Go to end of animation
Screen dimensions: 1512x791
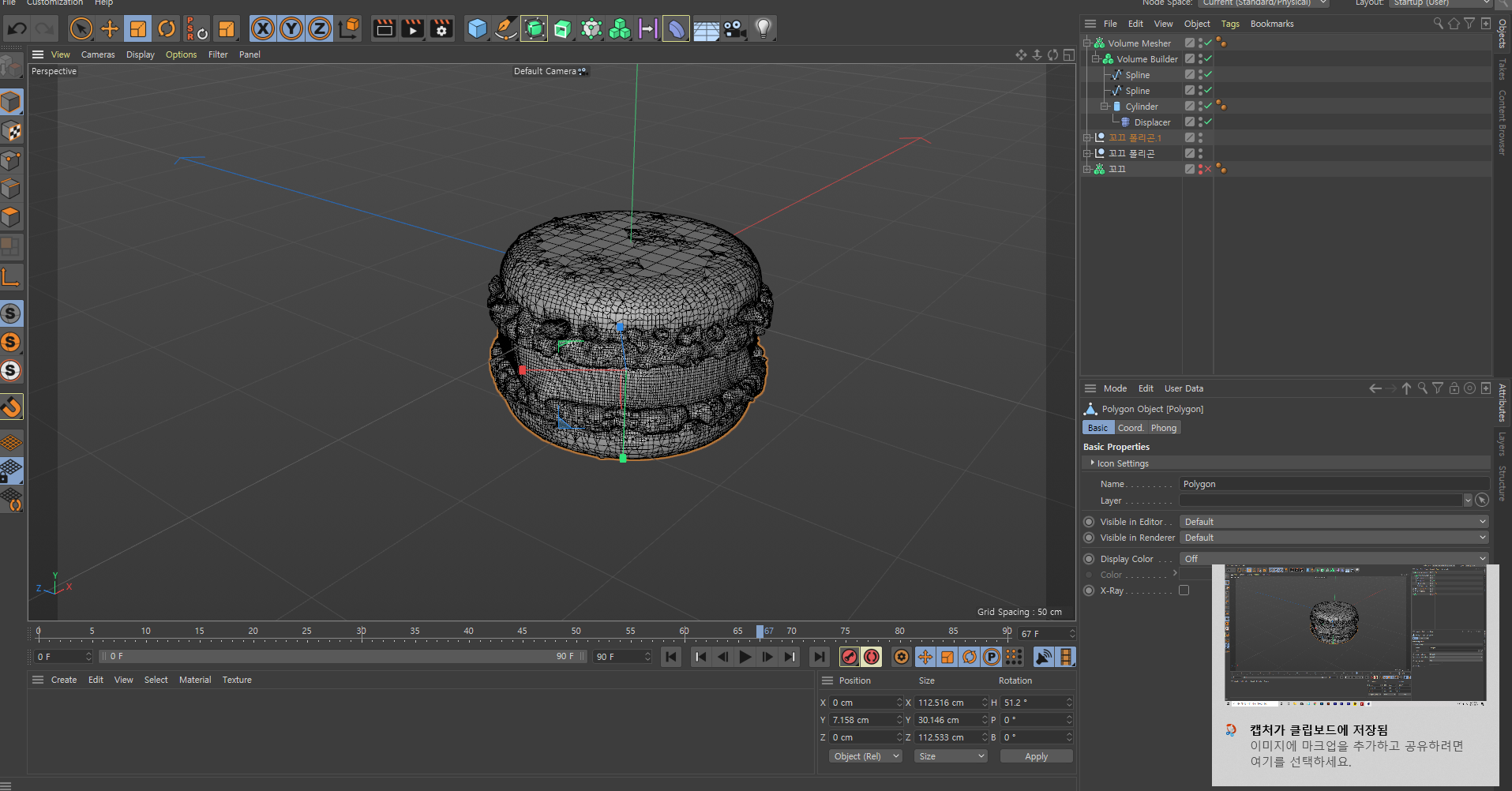point(820,657)
